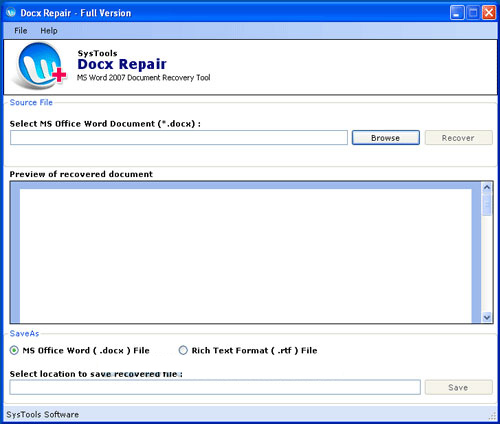Click the 'Docx Repair' product title text
The image size is (500, 424).
coord(122,64)
